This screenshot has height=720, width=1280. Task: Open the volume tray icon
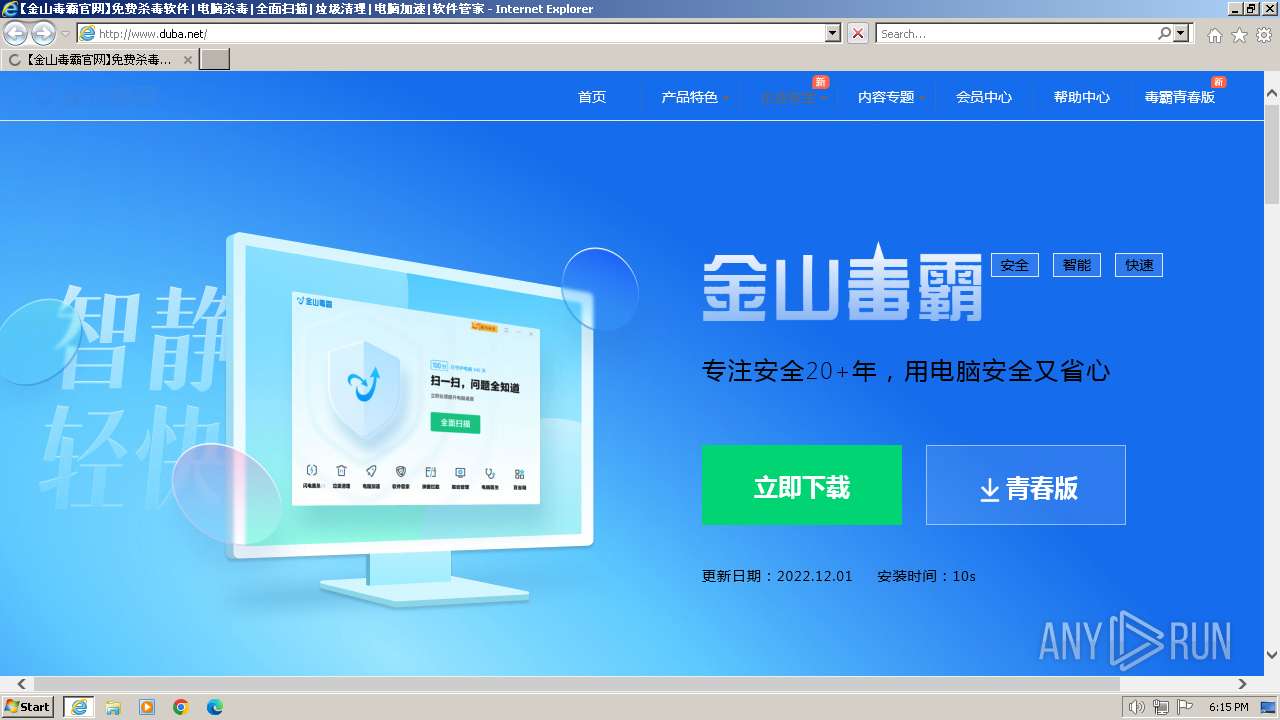coord(1136,707)
